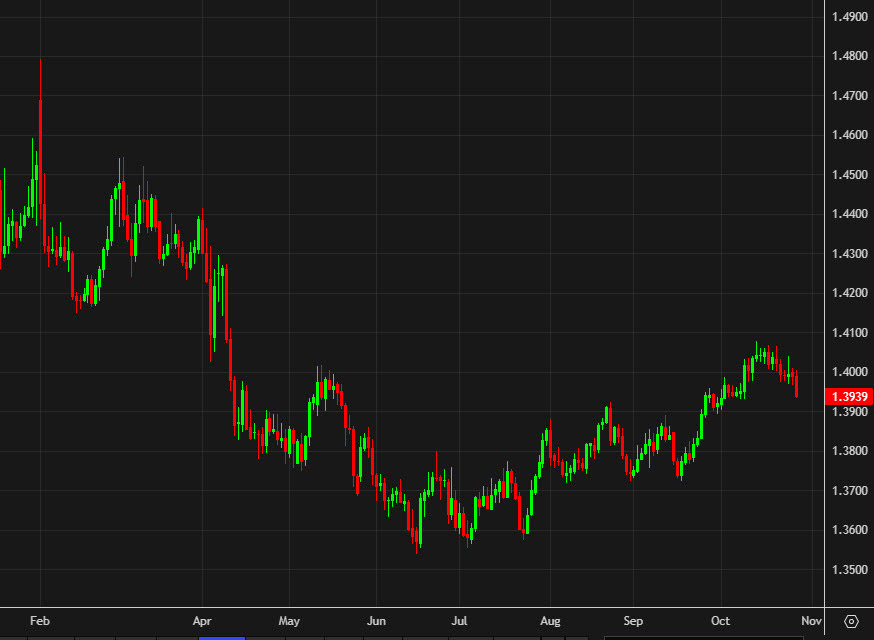874x640 pixels.
Task: Select the Feb label on the time axis
Action: point(41,621)
